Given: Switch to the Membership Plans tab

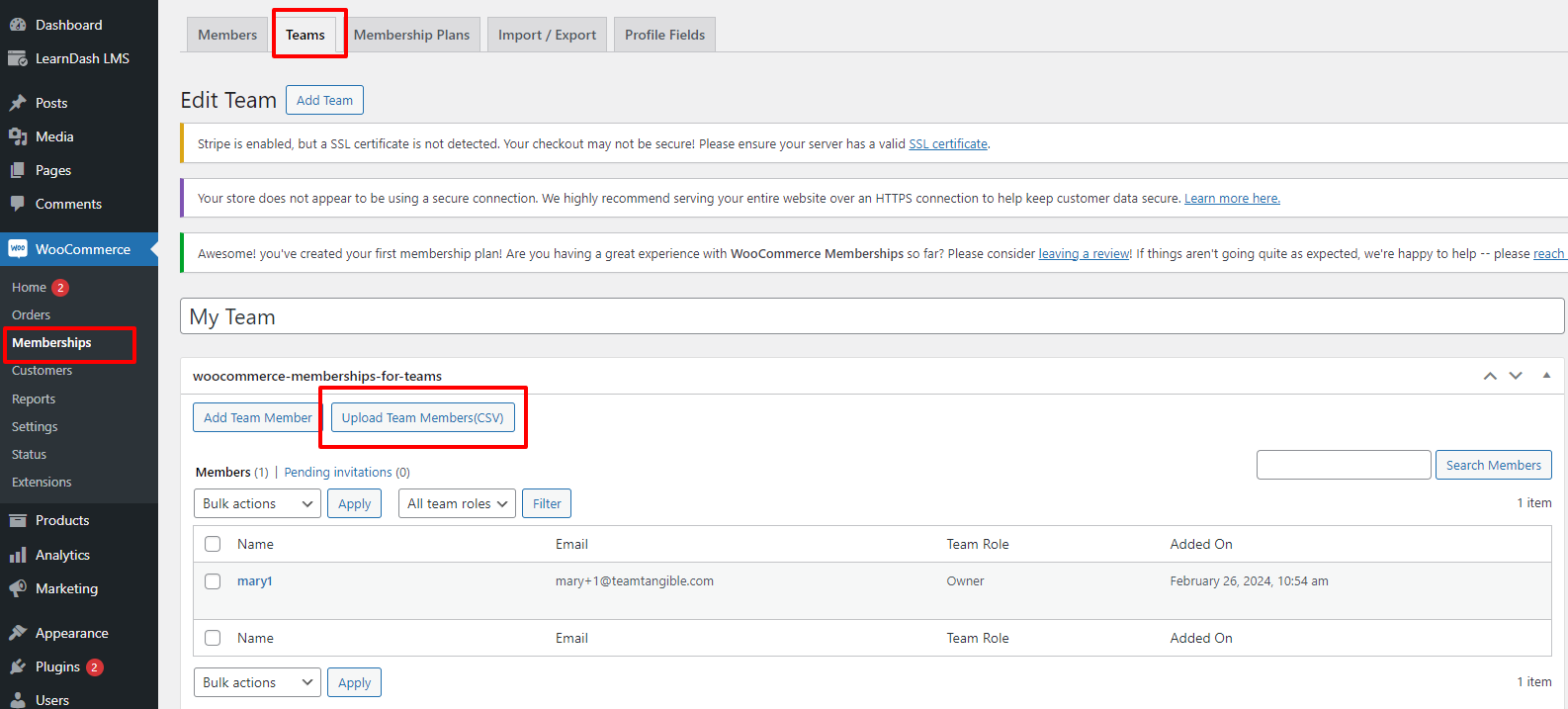Looking at the screenshot, I should point(411,35).
